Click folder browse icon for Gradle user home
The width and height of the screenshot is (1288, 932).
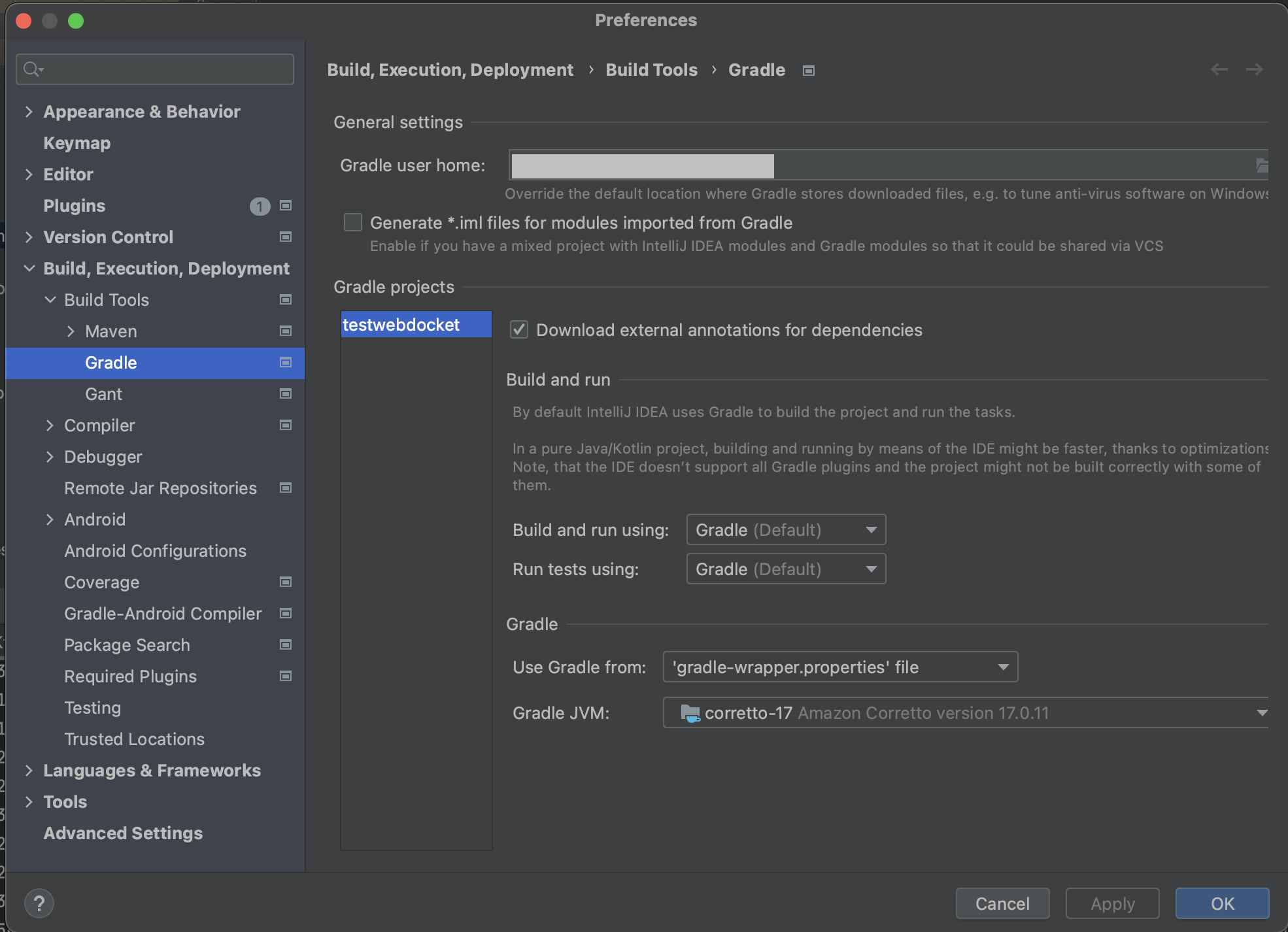pos(1261,165)
